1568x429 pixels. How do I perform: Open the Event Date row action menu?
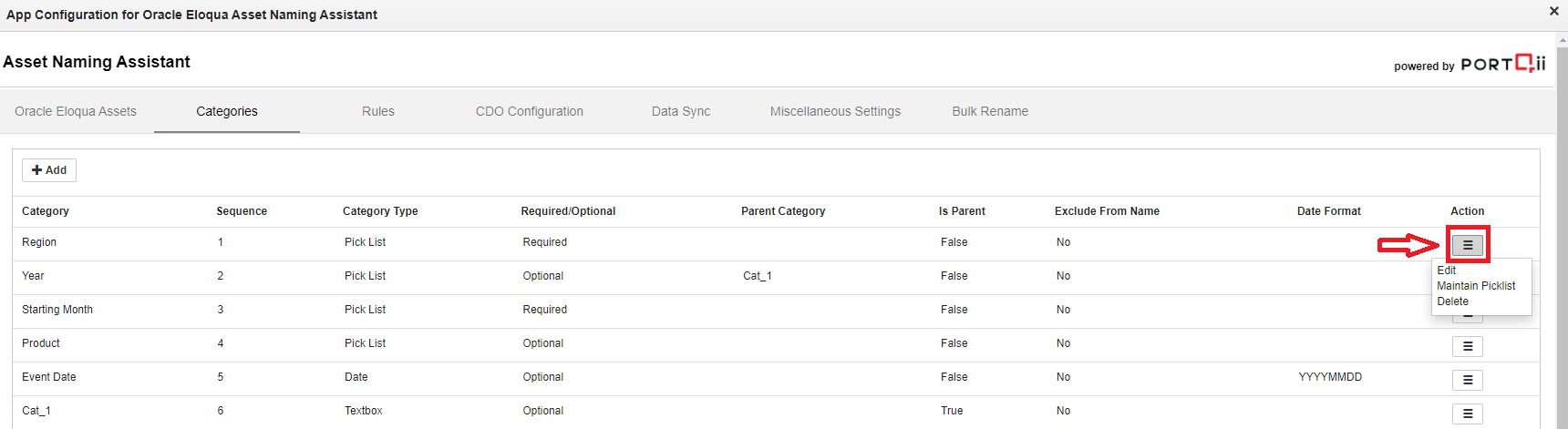[1467, 380]
